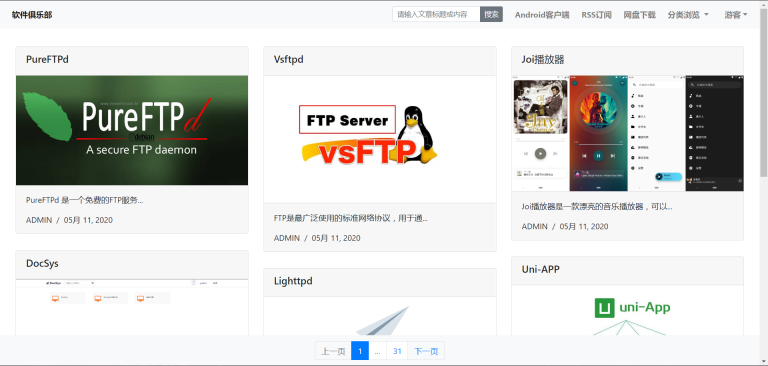The width and height of the screenshot is (768, 366).
Task: Open RSS订阅 nav link
Action: coord(596,15)
